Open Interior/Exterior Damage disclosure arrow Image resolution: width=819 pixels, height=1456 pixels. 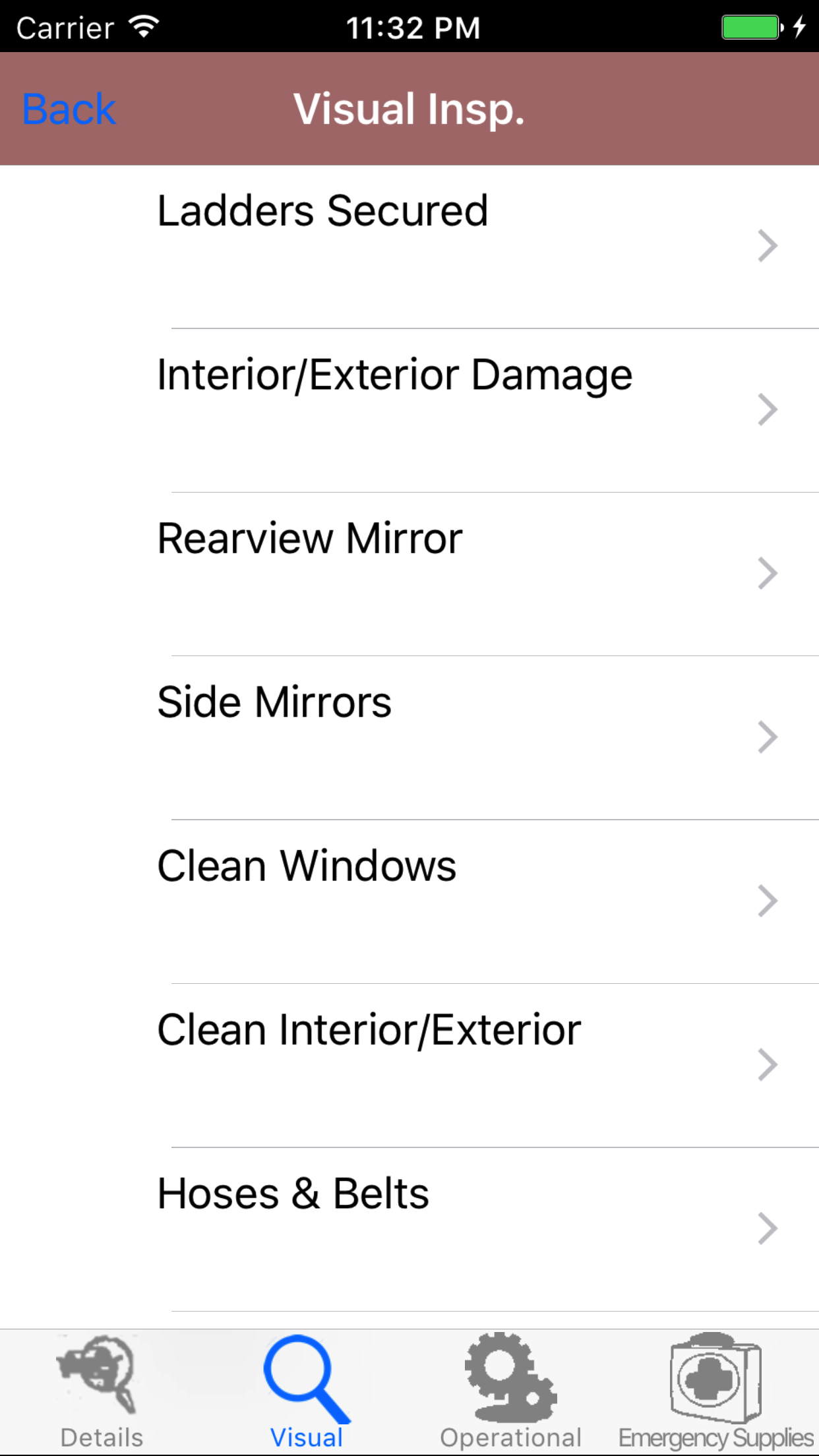[768, 409]
